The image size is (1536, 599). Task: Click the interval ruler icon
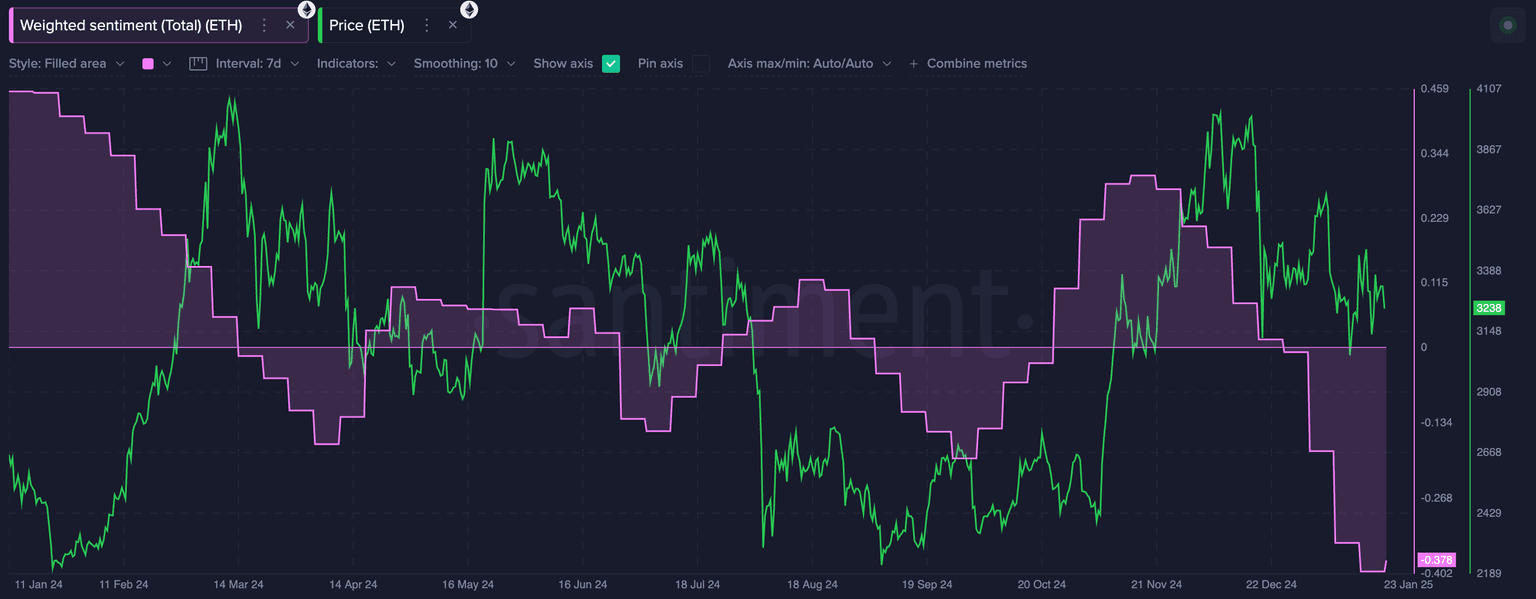[197, 63]
